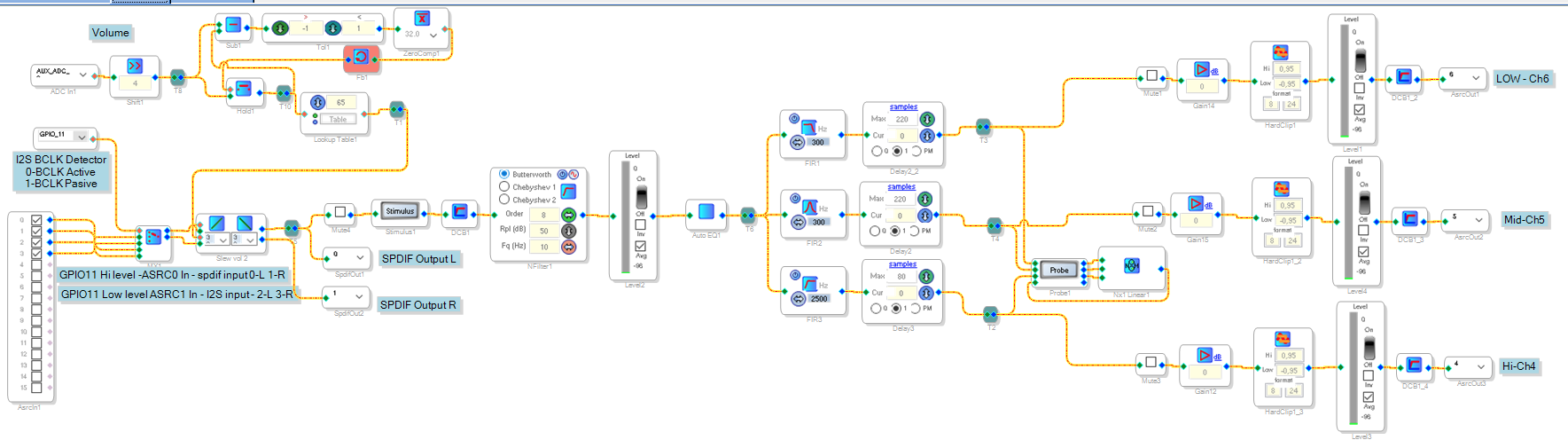Click the Shift1 block icon
Screen dimensions: 1568x448
pyautogui.click(x=135, y=67)
